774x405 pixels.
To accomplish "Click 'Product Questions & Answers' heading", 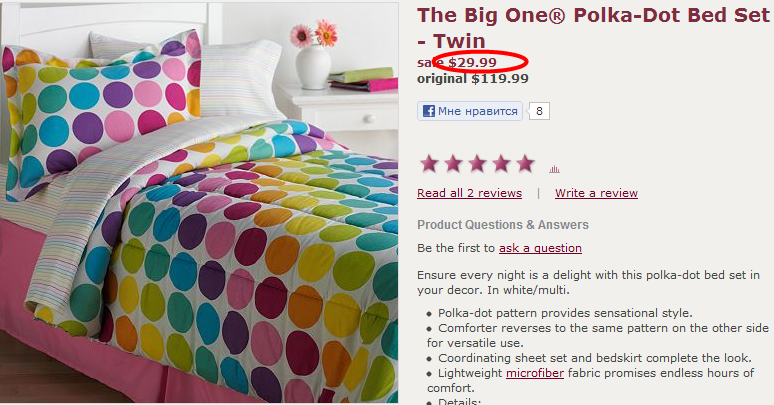I will (503, 225).
